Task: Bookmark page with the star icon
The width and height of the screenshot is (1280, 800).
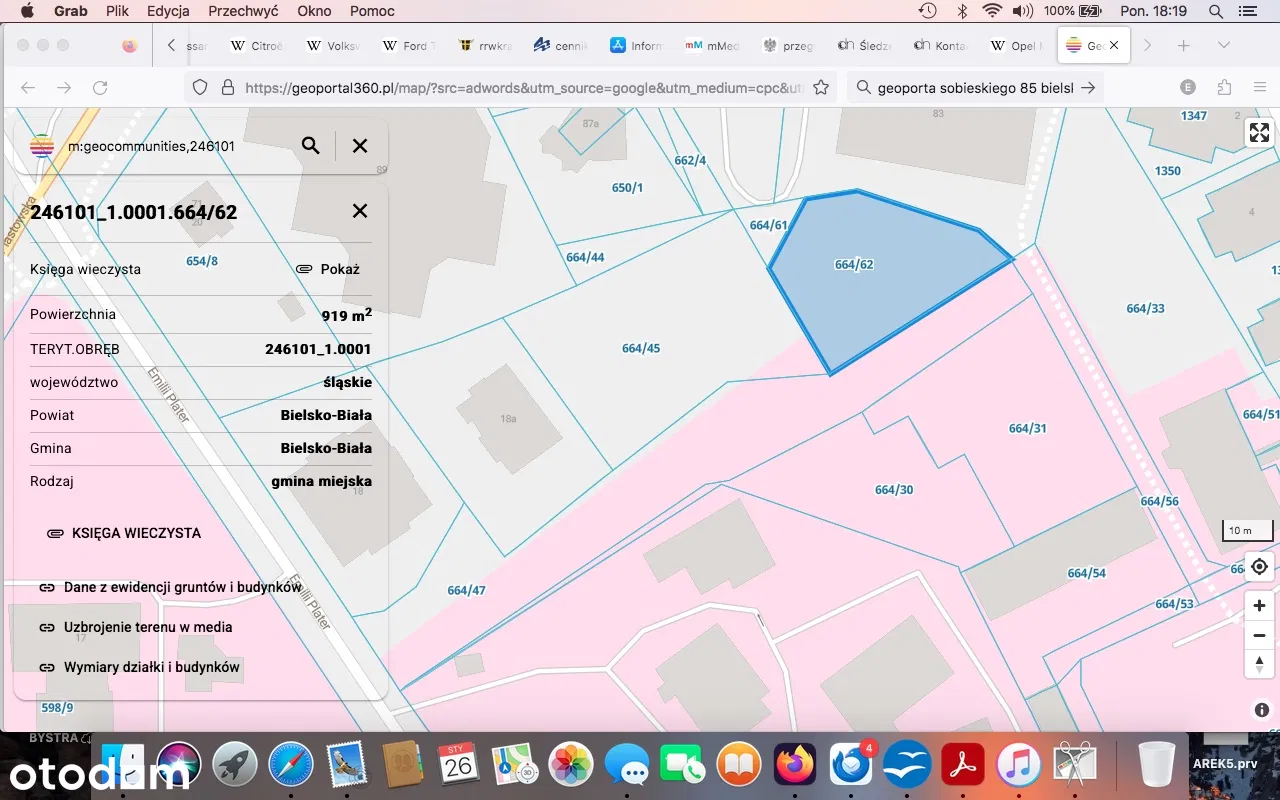Action: tap(821, 88)
